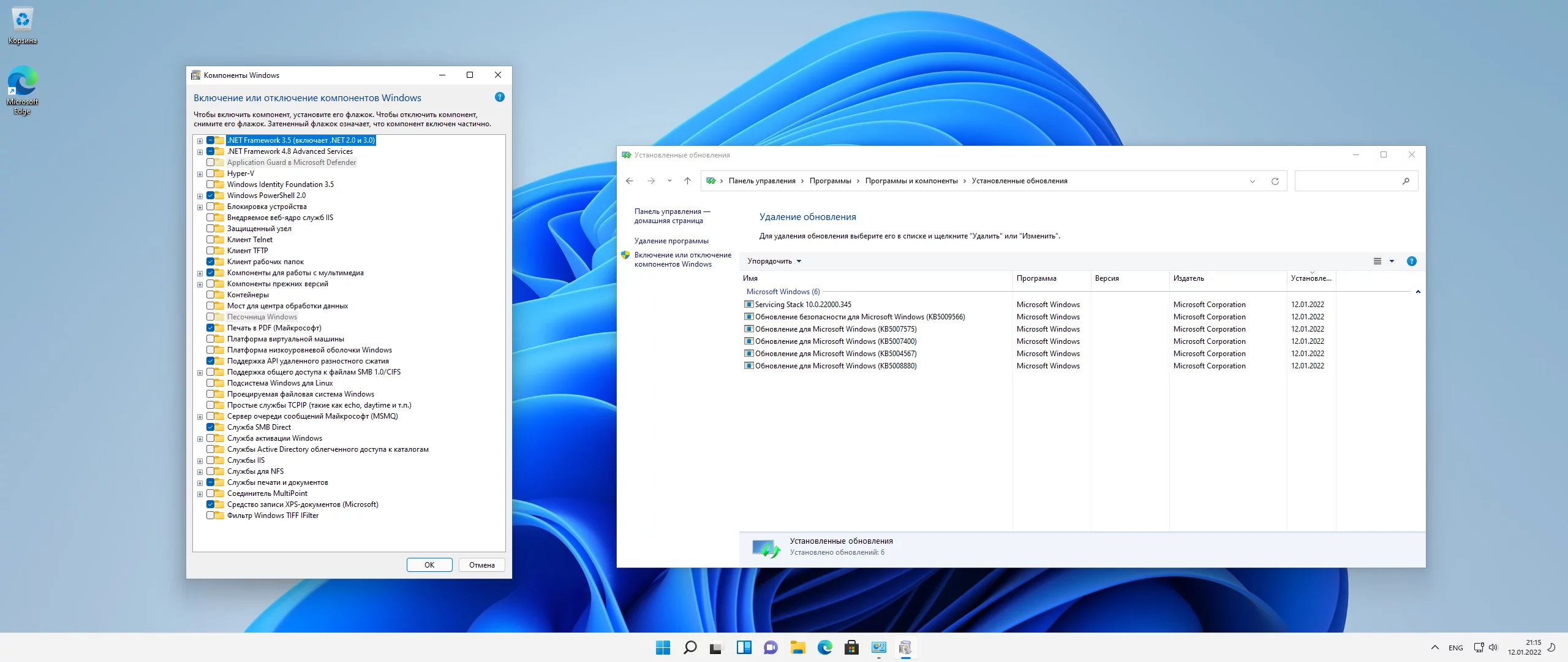Click the blue help icon in updates toolbar

(1411, 262)
